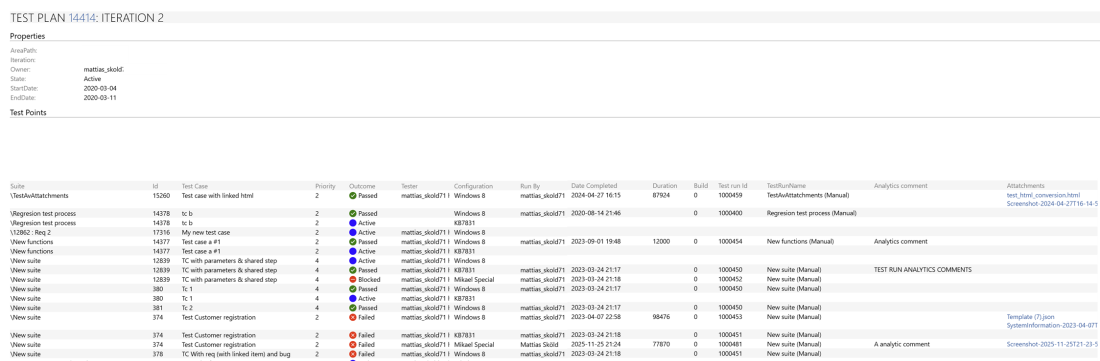Click the blue Active icon on the tc b KB7831 row
1100x361 pixels.
tap(353, 223)
